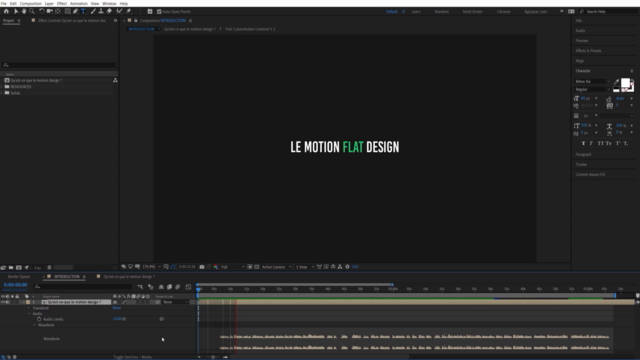
Task: Switch to the Effect Controls tab
Action: coord(71,20)
